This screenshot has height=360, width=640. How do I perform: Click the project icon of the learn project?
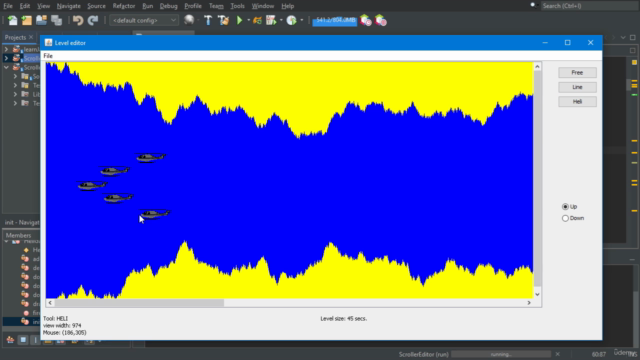(x=16, y=49)
